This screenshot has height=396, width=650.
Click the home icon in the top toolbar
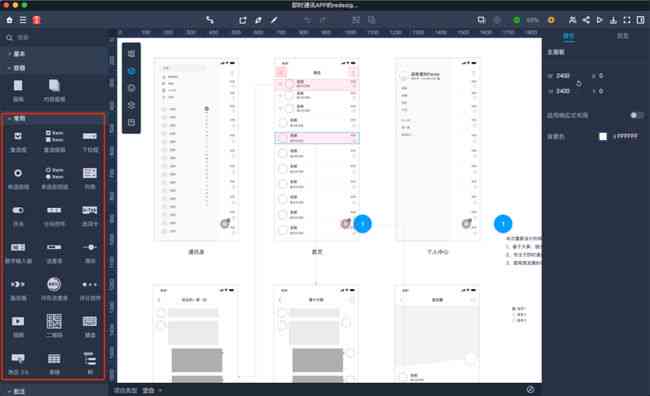coord(10,20)
